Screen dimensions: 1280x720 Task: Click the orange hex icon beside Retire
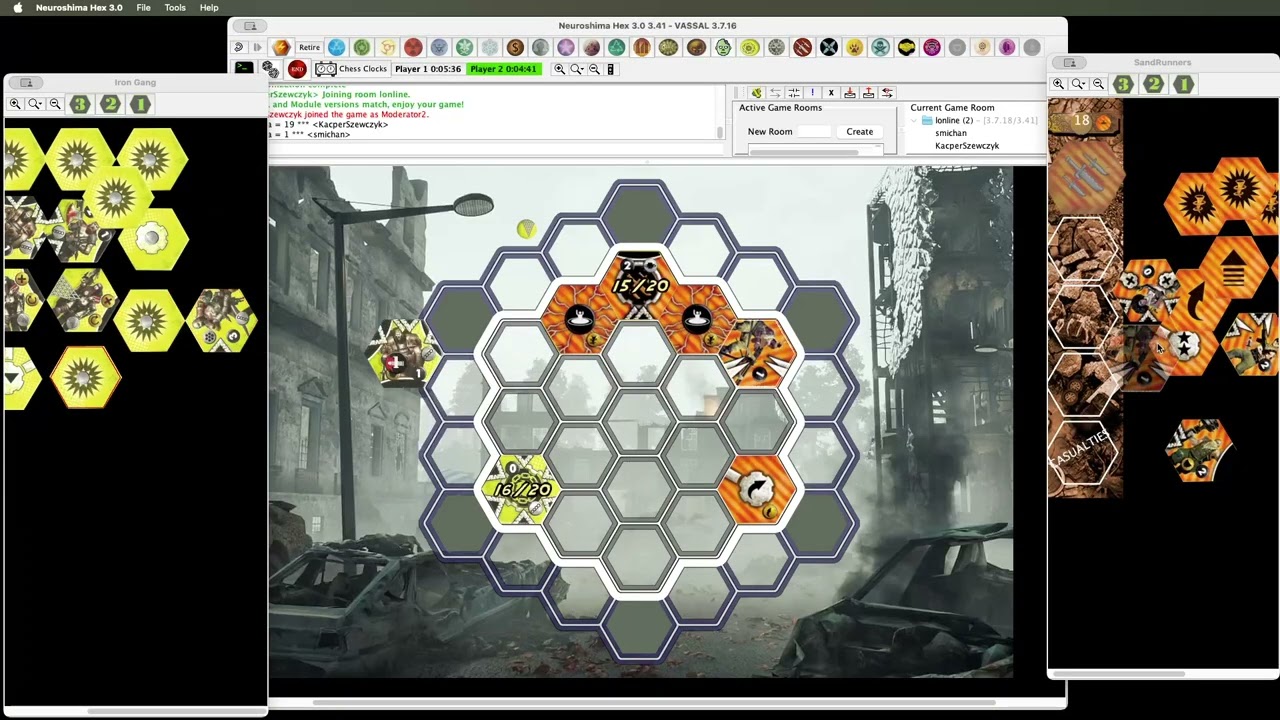tap(281, 47)
